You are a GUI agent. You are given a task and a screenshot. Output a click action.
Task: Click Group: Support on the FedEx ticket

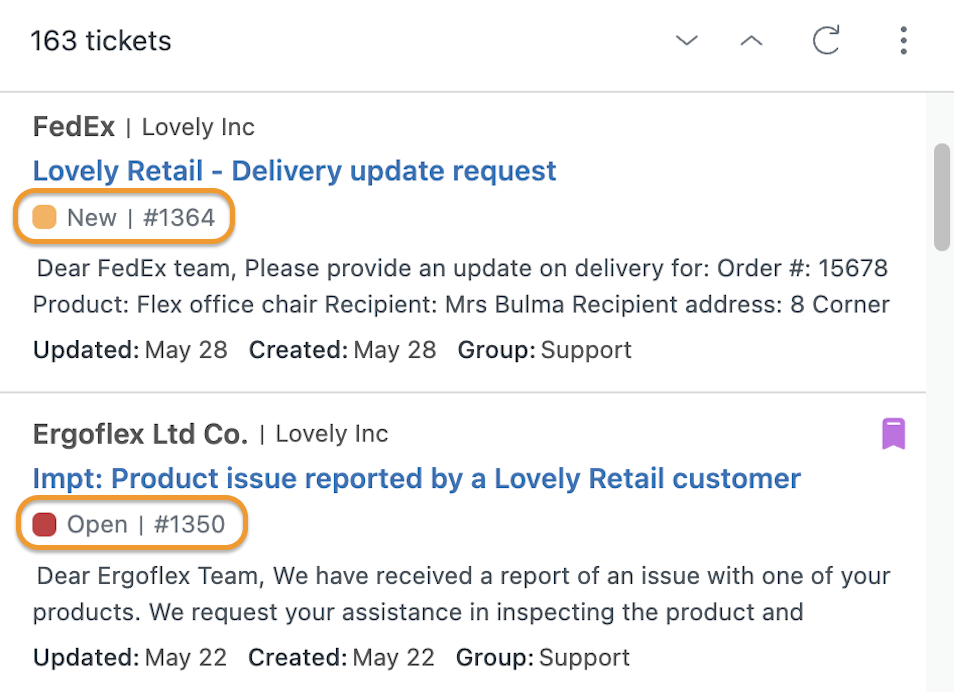click(545, 350)
